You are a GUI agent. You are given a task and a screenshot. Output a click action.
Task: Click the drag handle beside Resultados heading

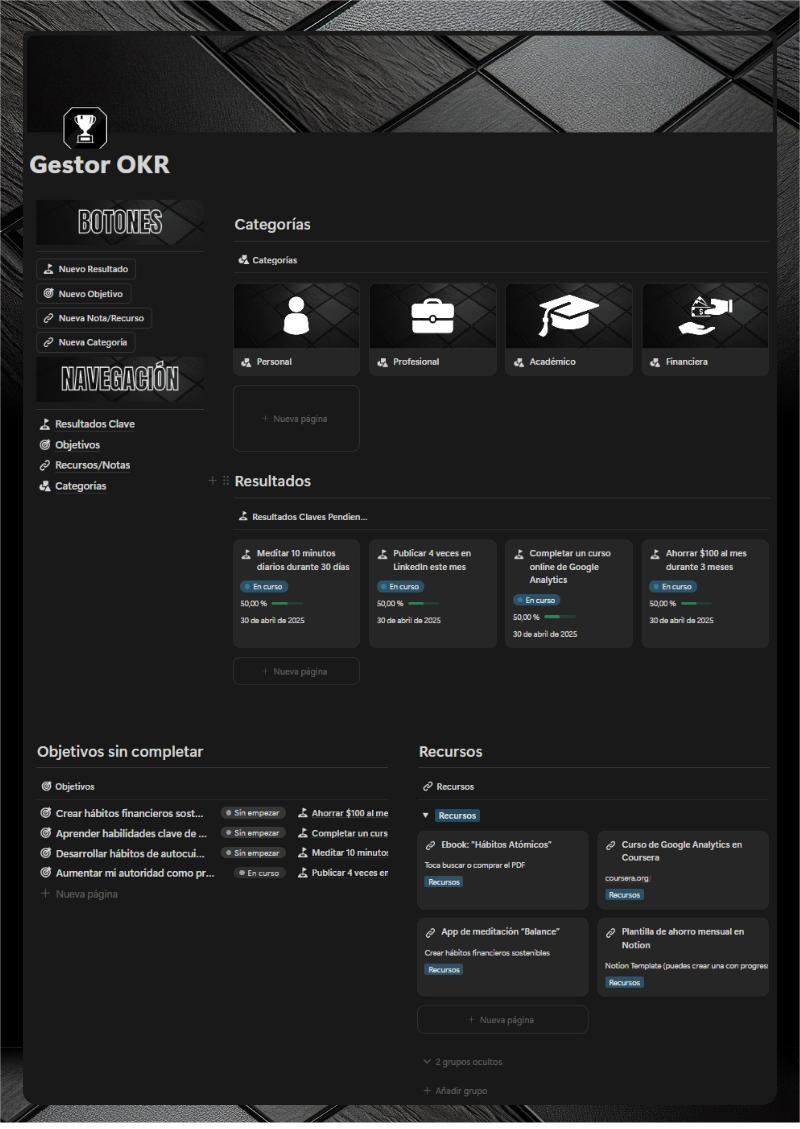[225, 480]
